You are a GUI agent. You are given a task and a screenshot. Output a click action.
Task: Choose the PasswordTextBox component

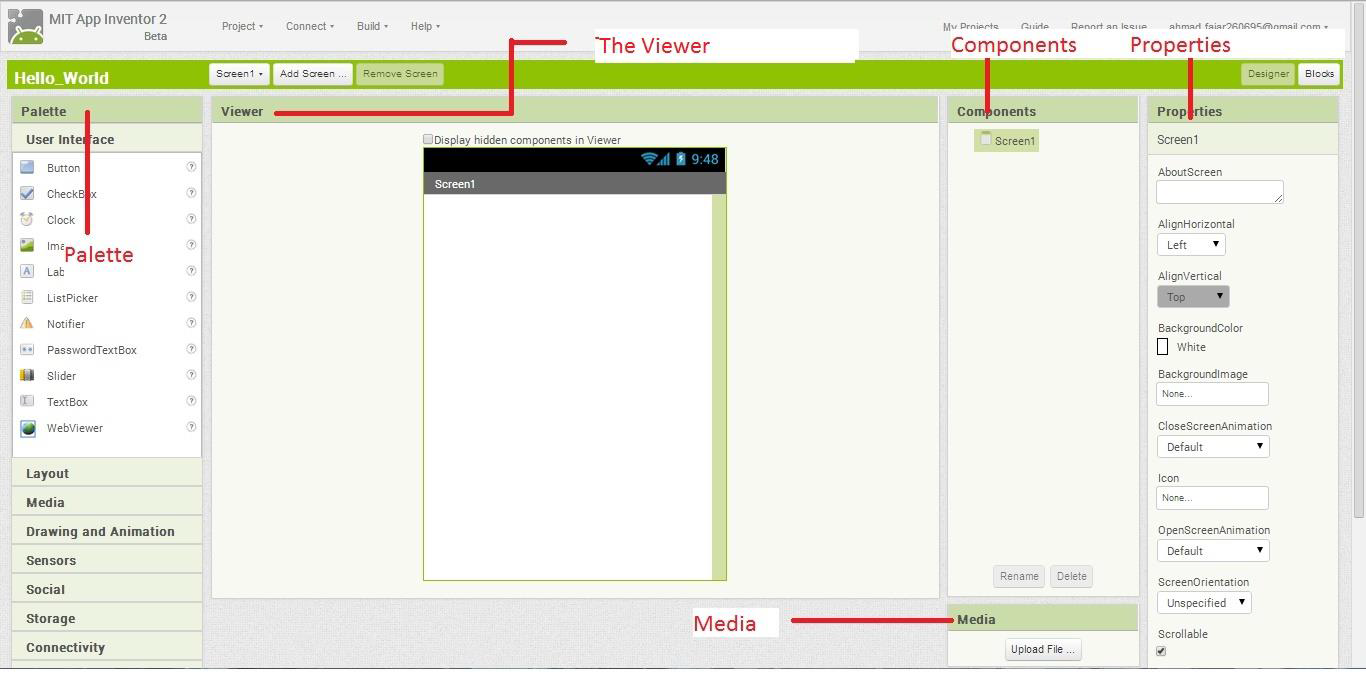(92, 349)
